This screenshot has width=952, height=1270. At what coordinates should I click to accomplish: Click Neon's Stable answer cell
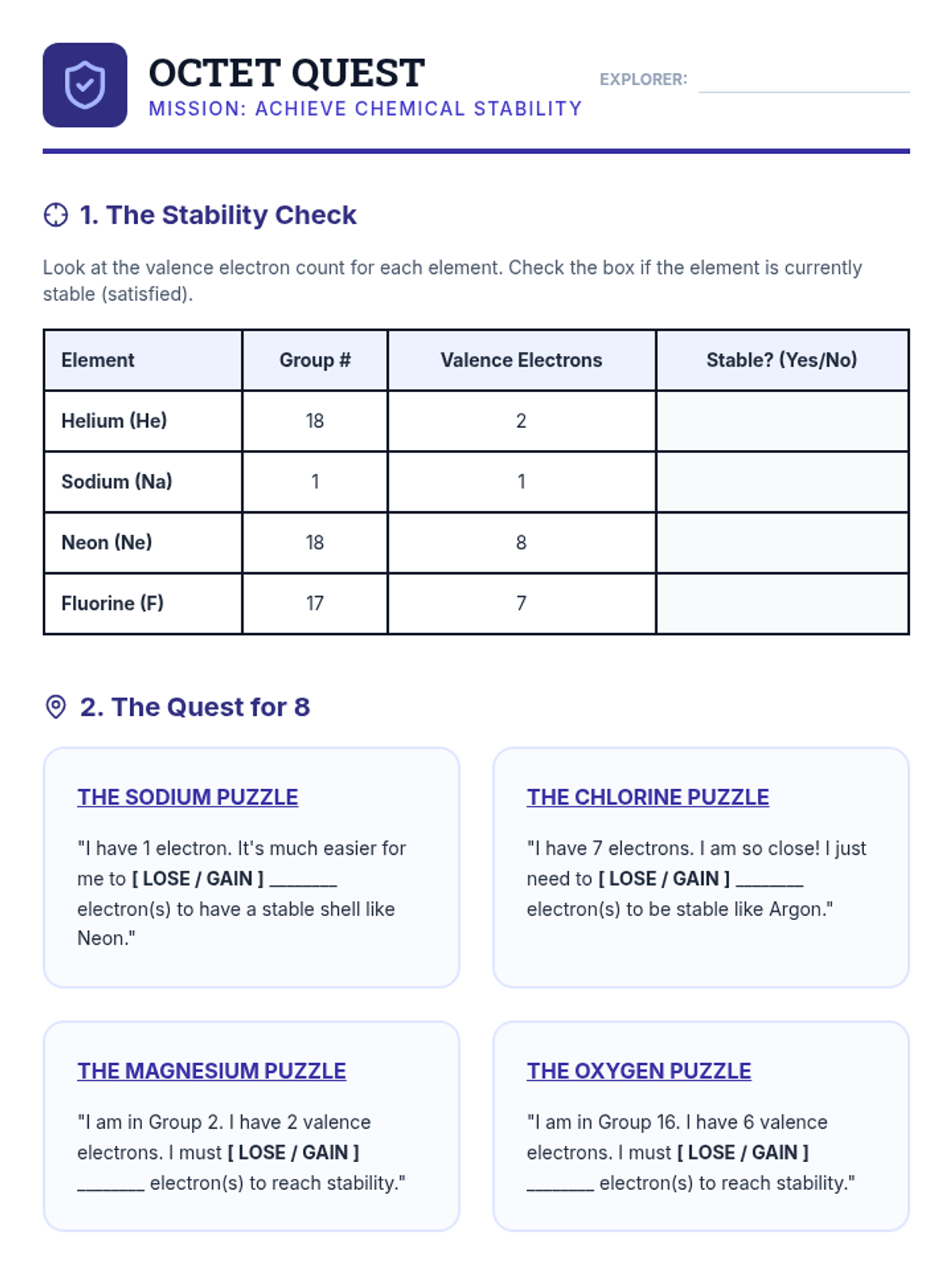[781, 543]
